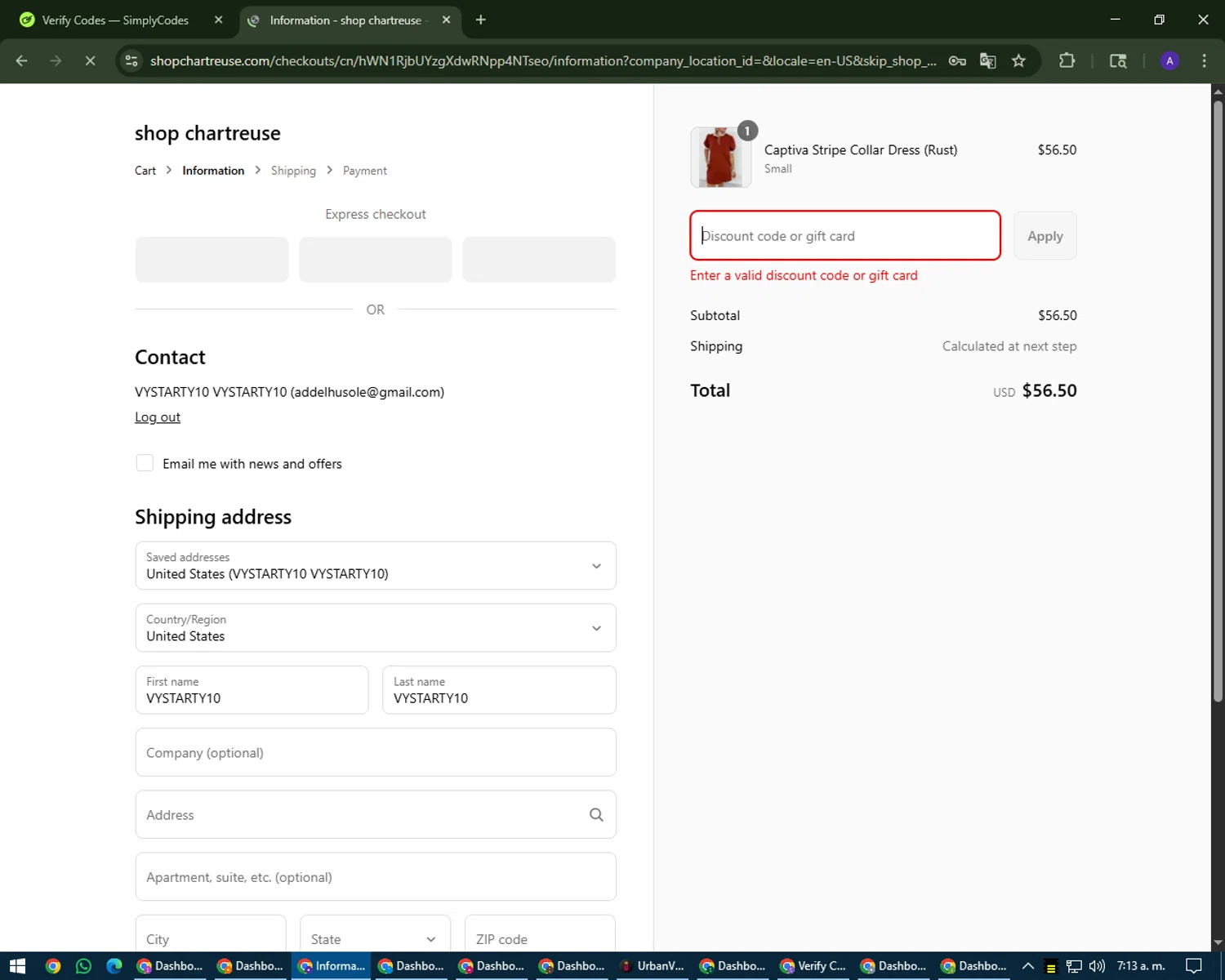The image size is (1225, 980).
Task: Click the Total $56.50 amount
Action: (1049, 390)
